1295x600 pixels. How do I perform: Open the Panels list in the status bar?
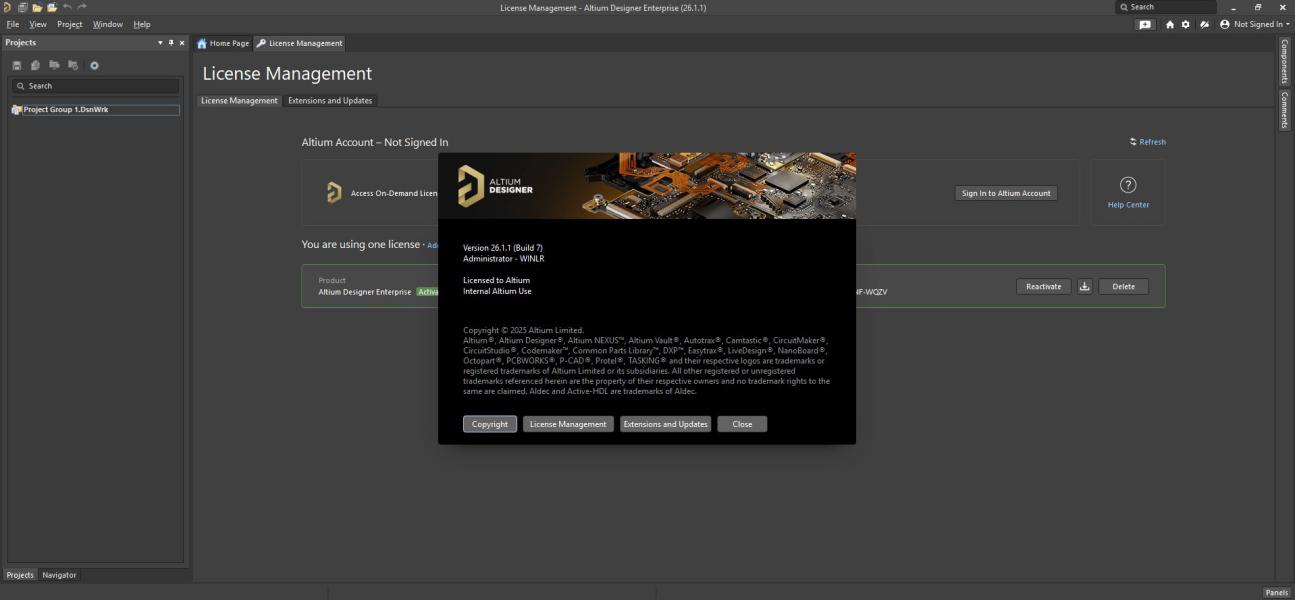pos(1276,592)
